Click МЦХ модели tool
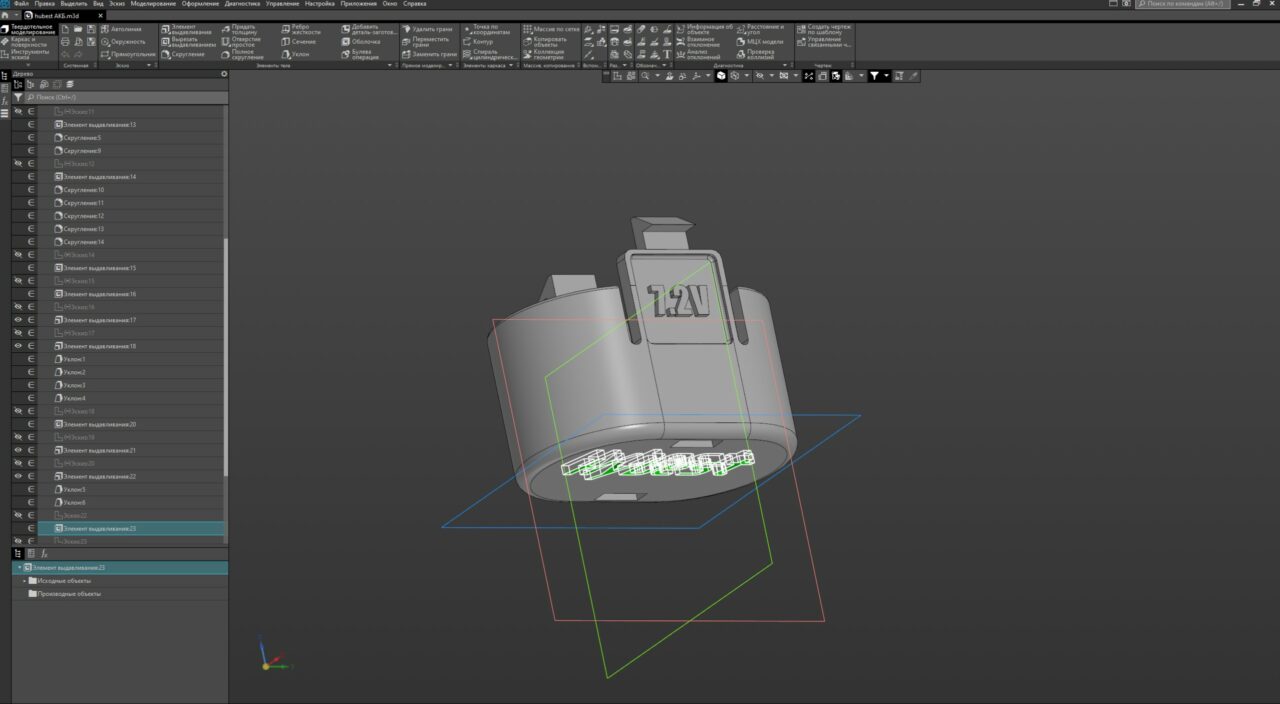This screenshot has width=1280, height=704. pos(760,42)
